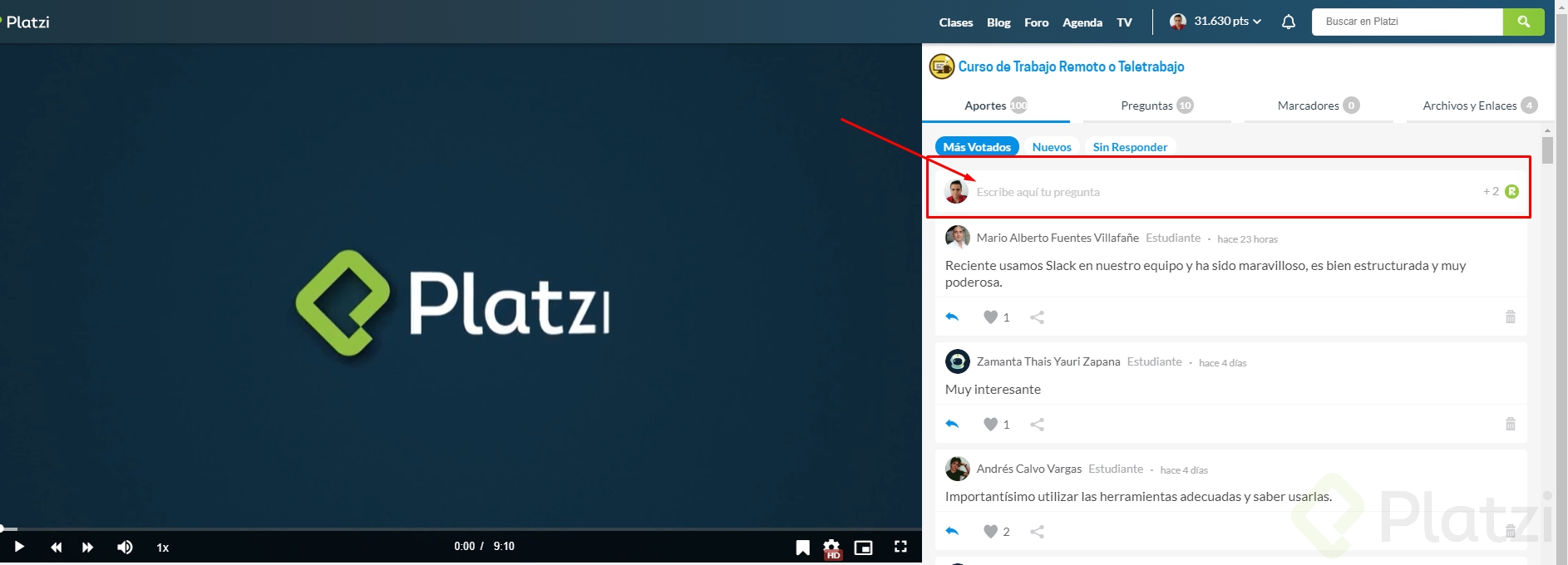Enable picture-in-picture mode

click(864, 548)
